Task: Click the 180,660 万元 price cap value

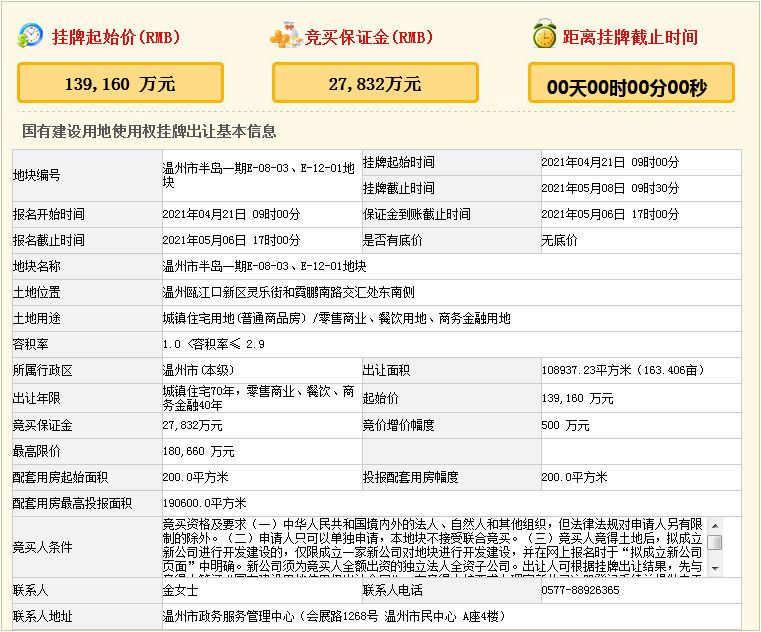Action: pyautogui.click(x=199, y=451)
